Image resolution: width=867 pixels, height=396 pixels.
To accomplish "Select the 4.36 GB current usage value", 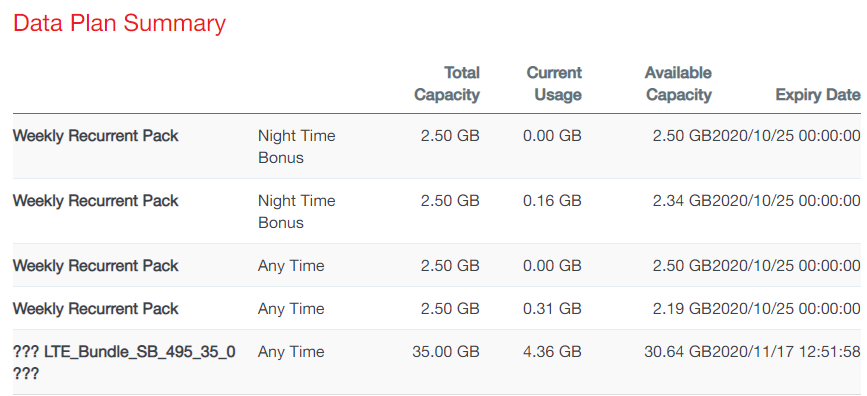I will [552, 351].
